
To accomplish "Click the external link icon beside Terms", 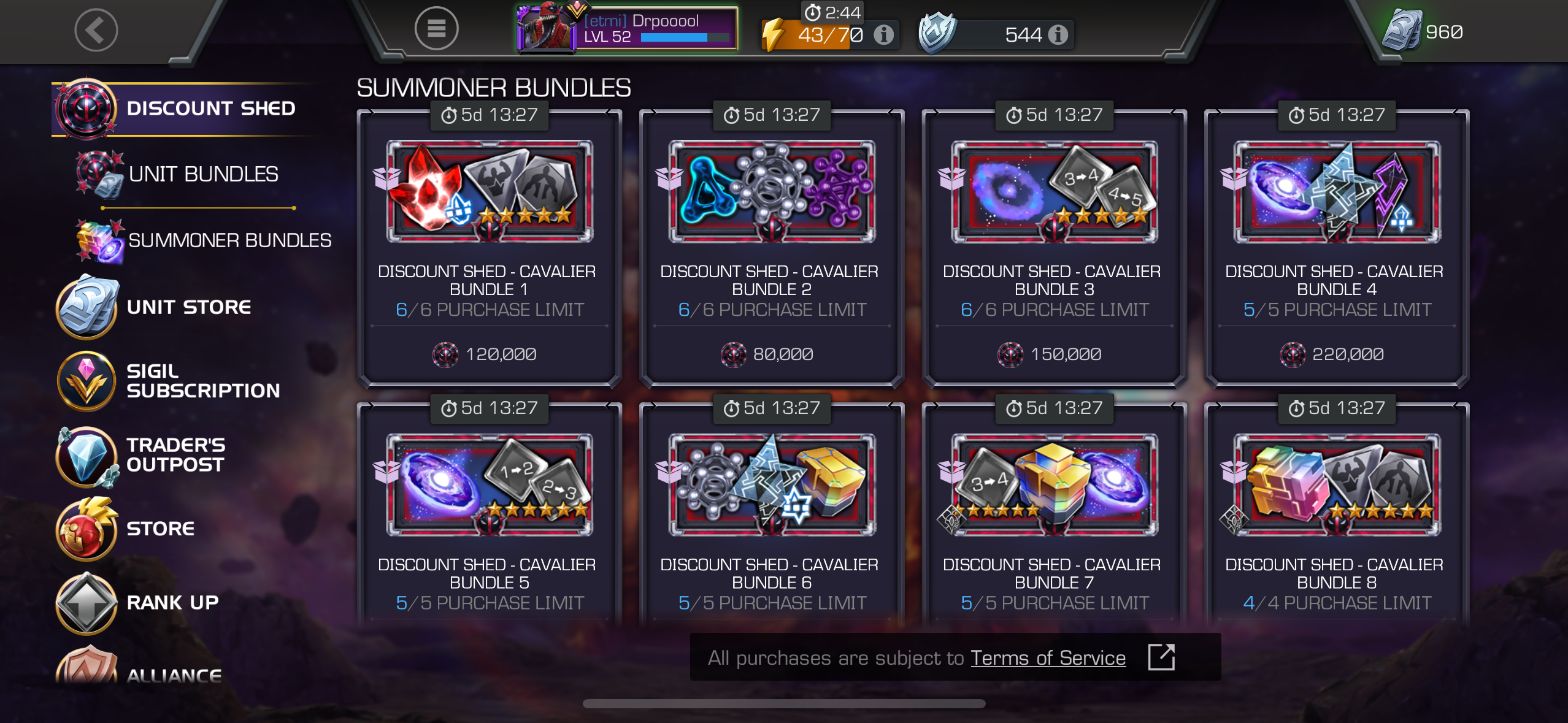I will pos(1161,657).
